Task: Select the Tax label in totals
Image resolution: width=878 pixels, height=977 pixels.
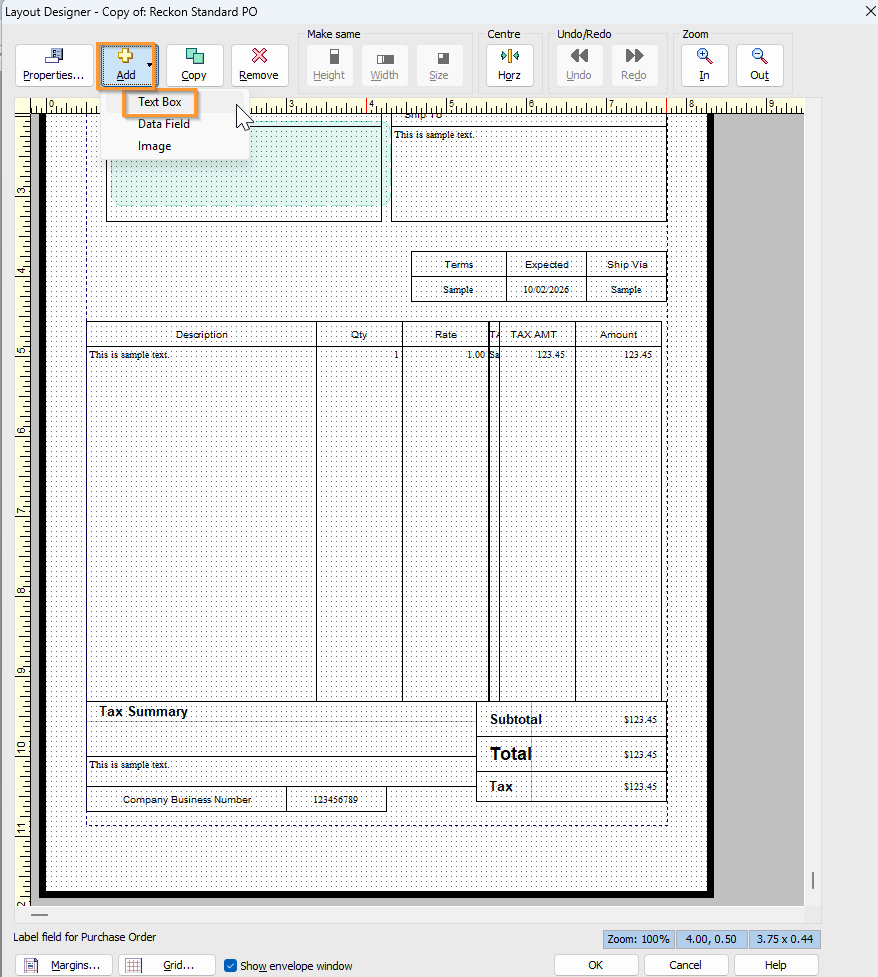Action: point(501,786)
